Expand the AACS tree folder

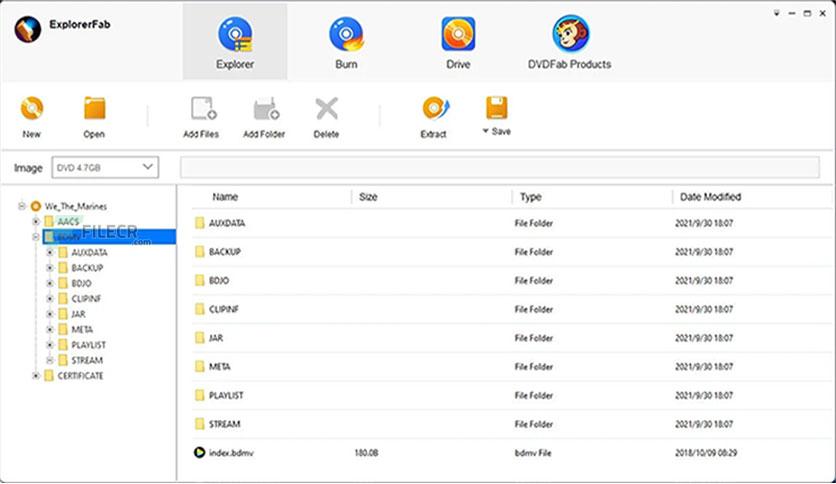[x=36, y=221]
